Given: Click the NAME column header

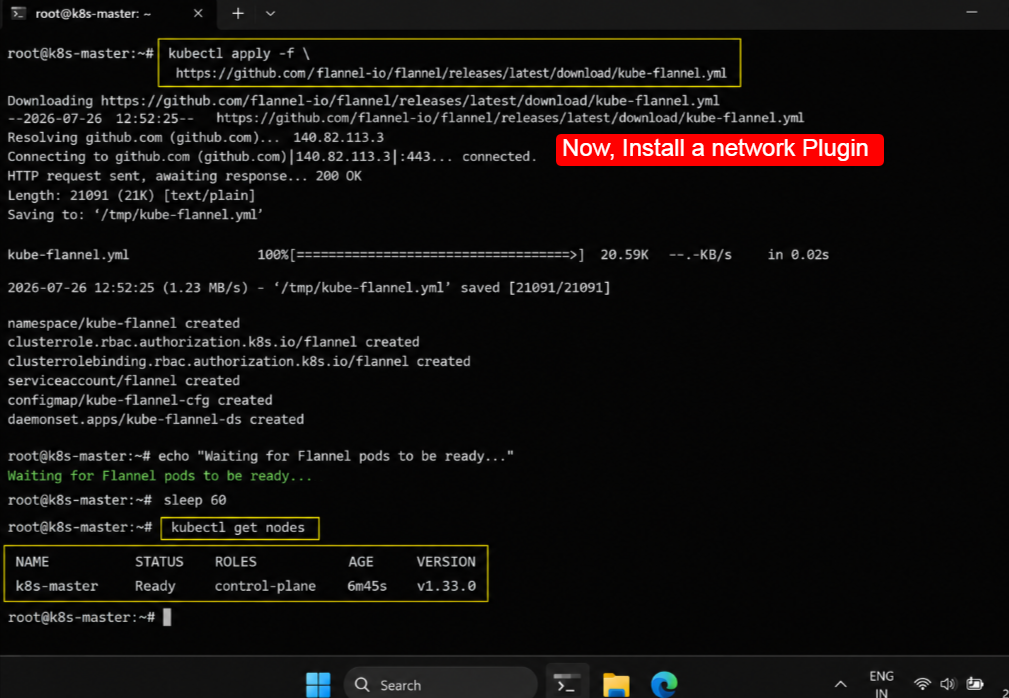Looking at the screenshot, I should (32, 562).
